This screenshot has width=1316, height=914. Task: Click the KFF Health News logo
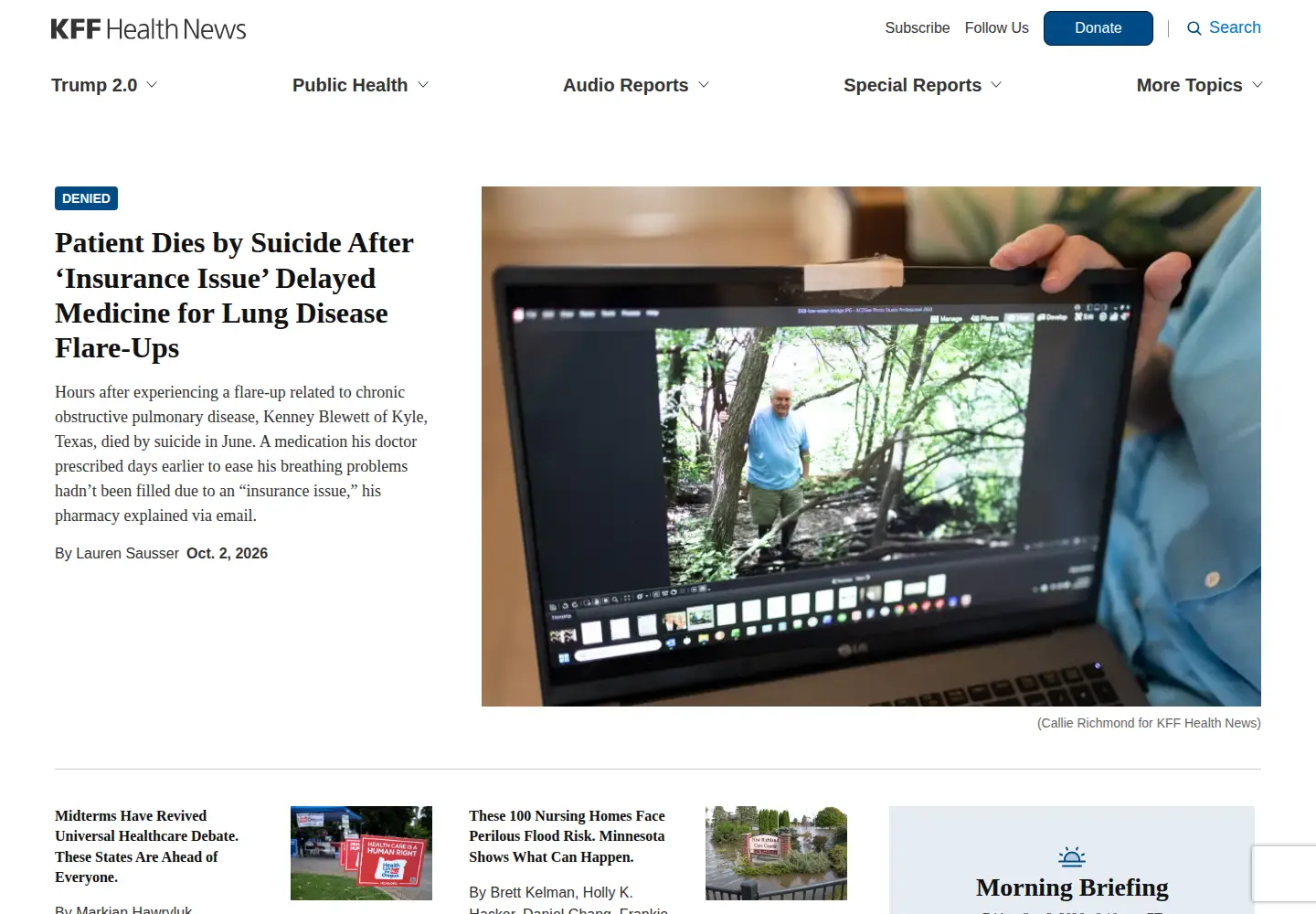coord(148,29)
